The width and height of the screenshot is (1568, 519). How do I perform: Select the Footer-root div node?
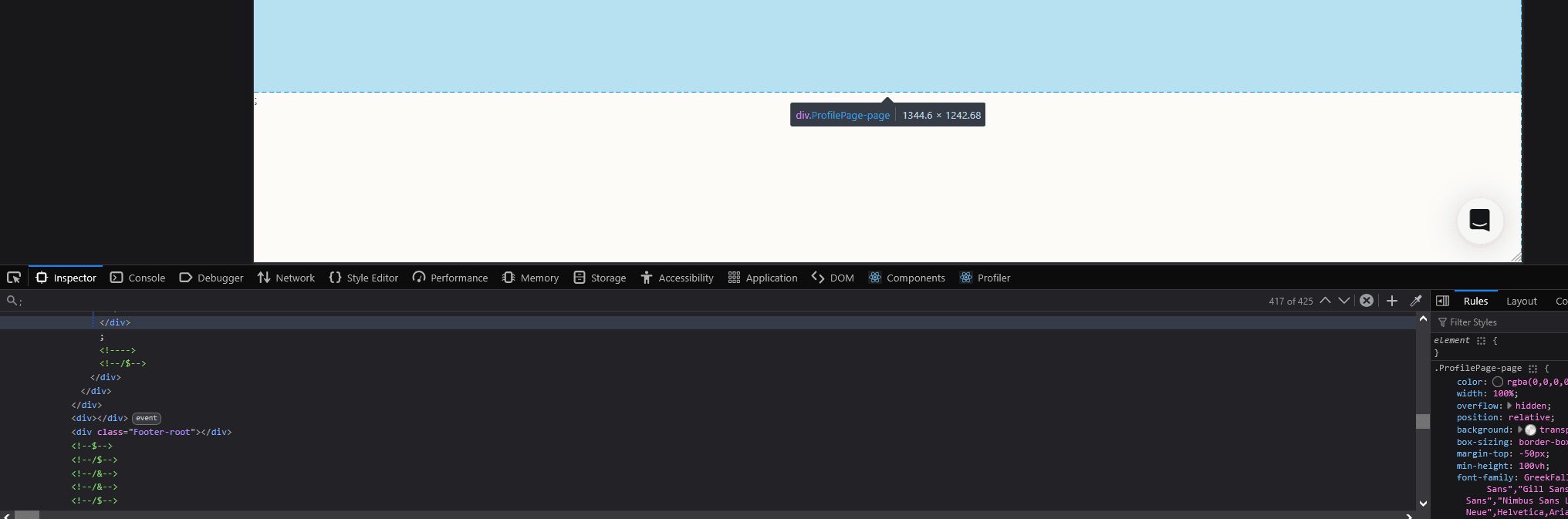[x=151, y=433]
